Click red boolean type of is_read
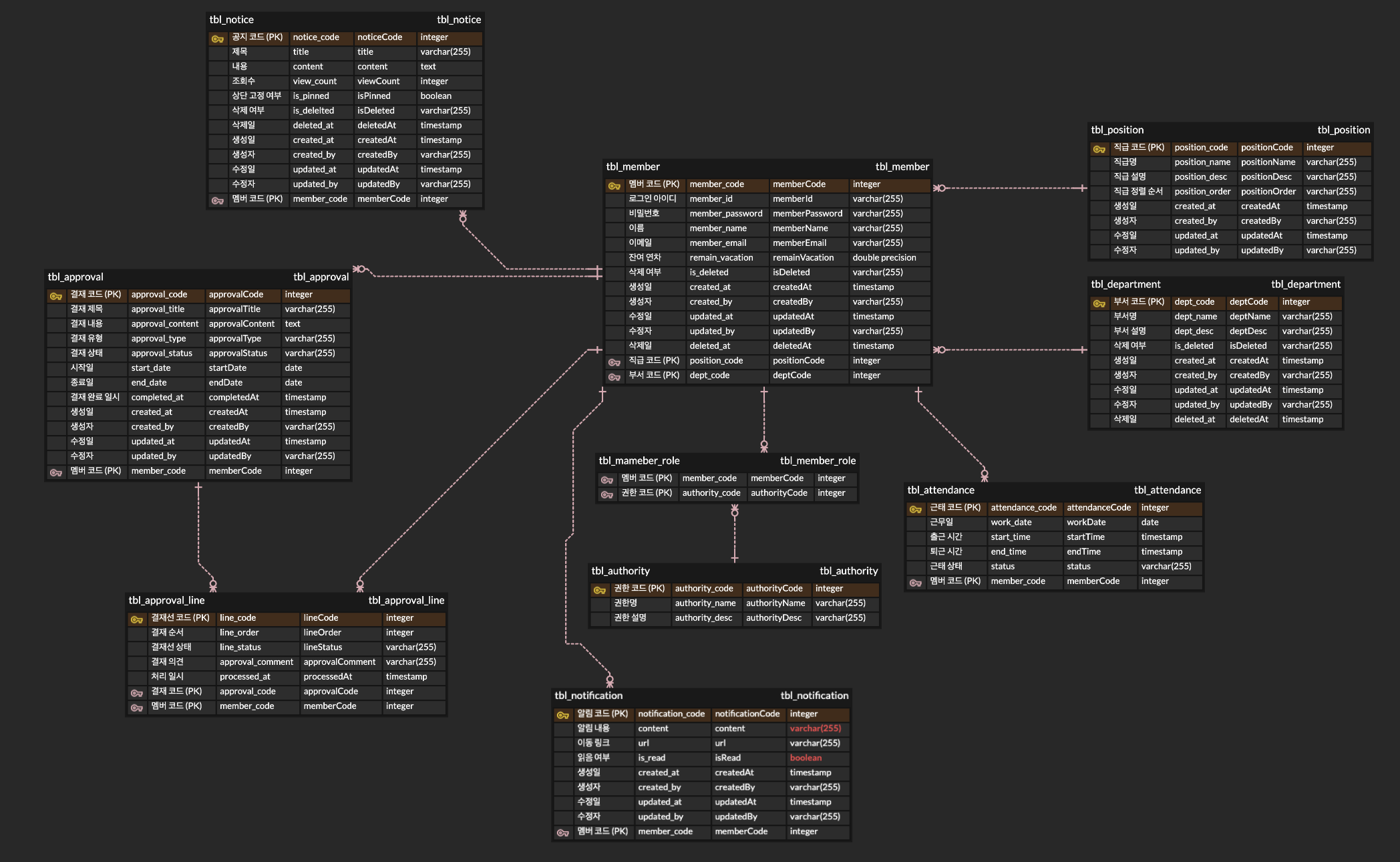Image resolution: width=1400 pixels, height=862 pixels. (x=806, y=758)
